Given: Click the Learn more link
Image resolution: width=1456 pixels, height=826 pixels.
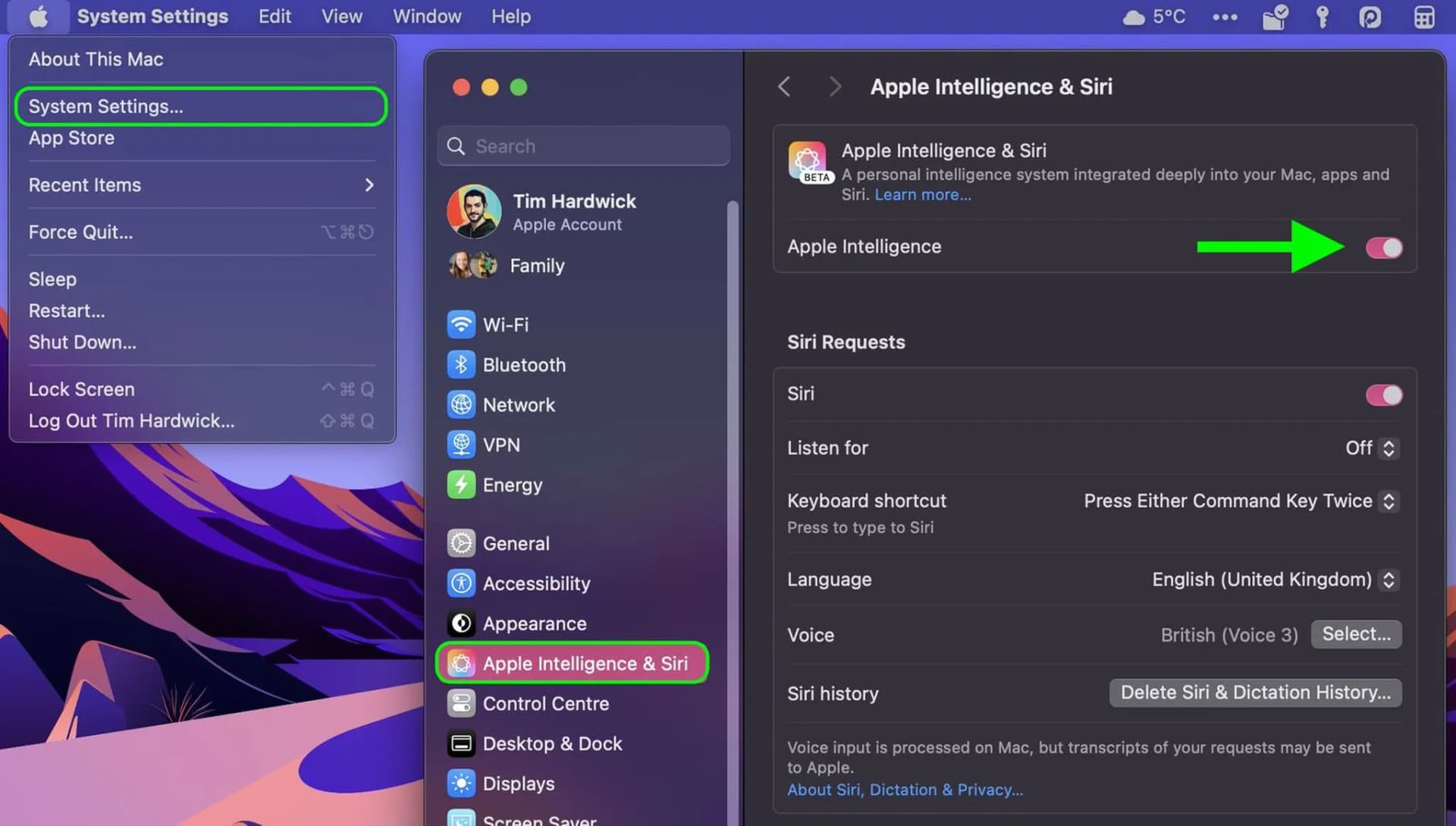Looking at the screenshot, I should [x=922, y=194].
